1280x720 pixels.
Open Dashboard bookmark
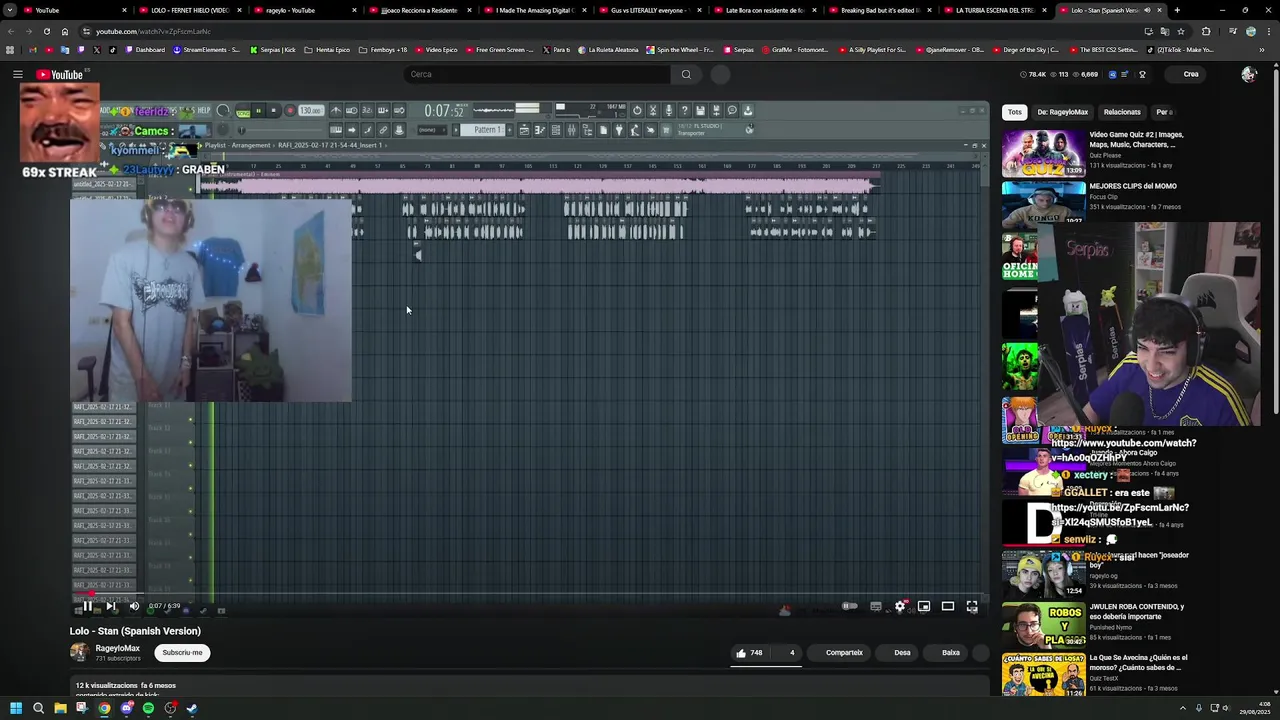pyautogui.click(x=145, y=50)
